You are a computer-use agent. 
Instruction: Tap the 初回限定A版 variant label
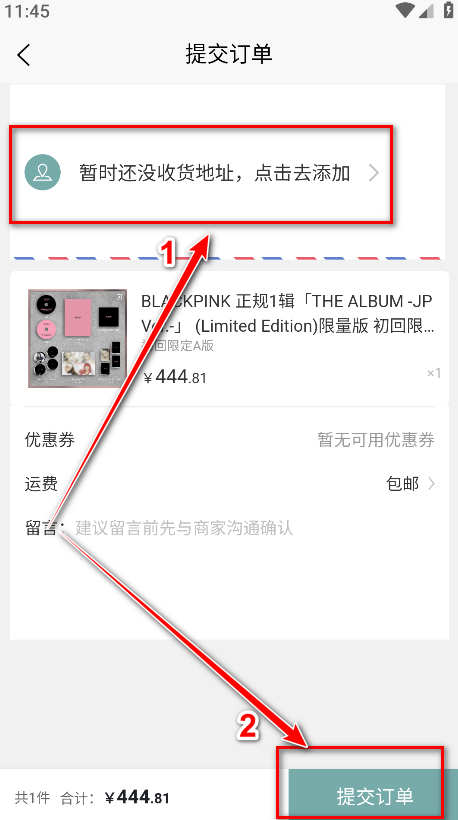(178, 346)
